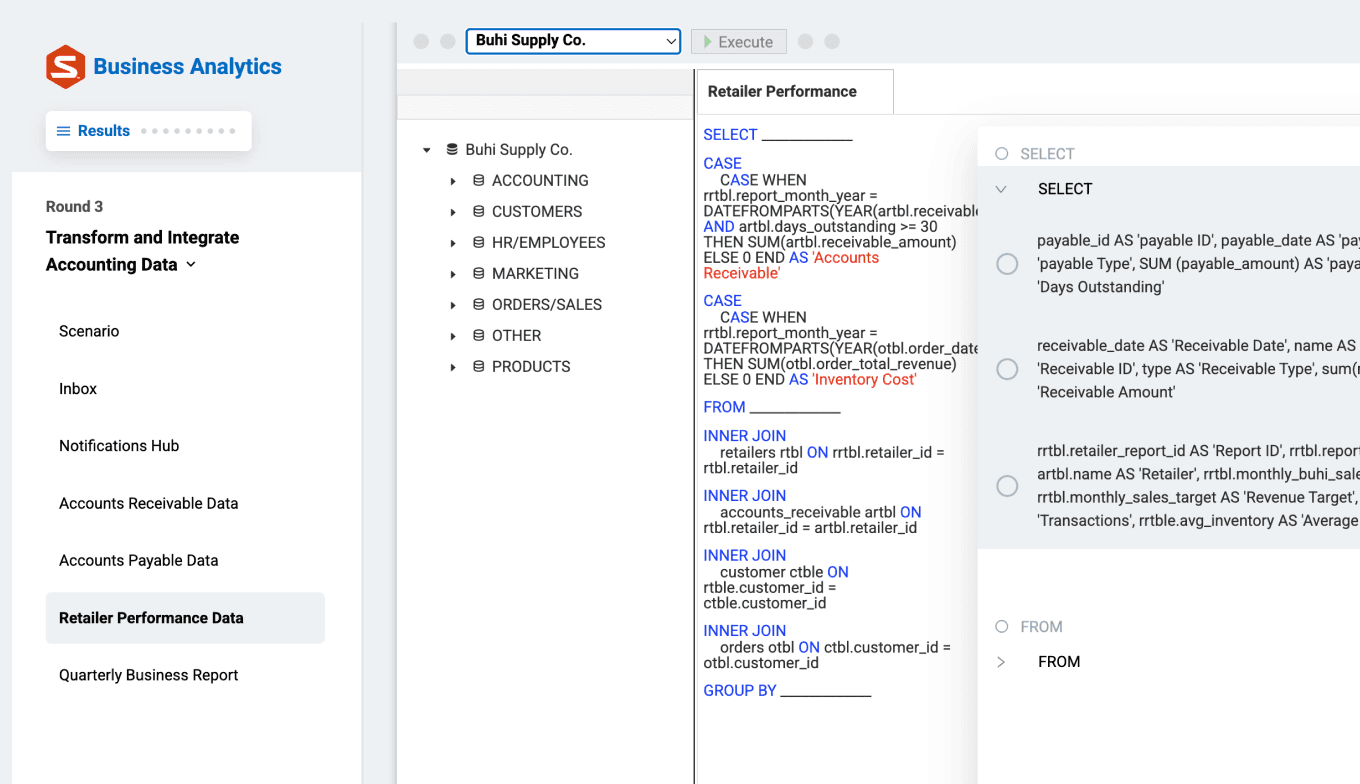Click the Buhi Supply Co. database icon
Viewport: 1360px width, 784px height.
[452, 150]
